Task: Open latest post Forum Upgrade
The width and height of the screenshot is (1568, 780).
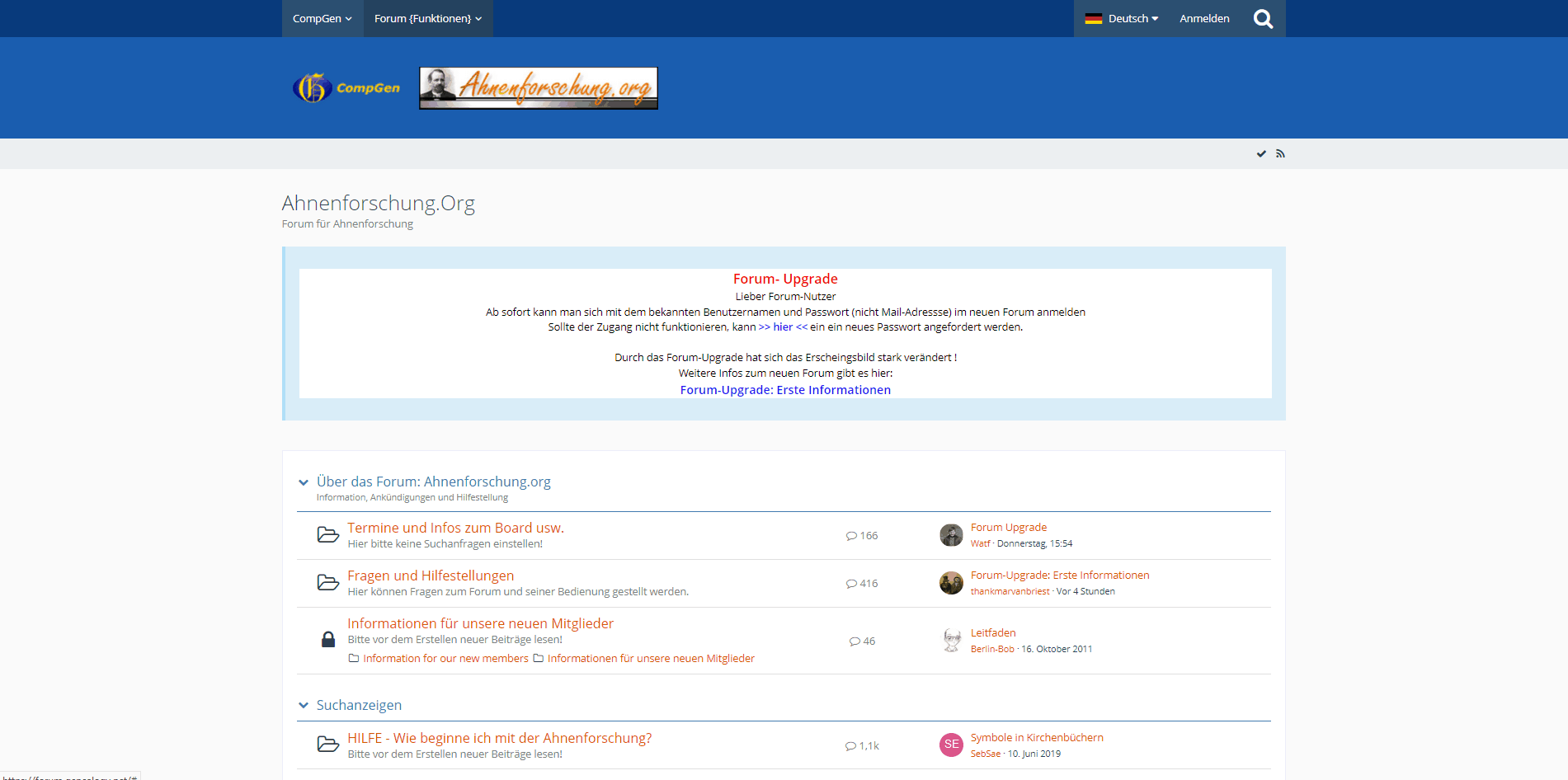Action: 1008,528
